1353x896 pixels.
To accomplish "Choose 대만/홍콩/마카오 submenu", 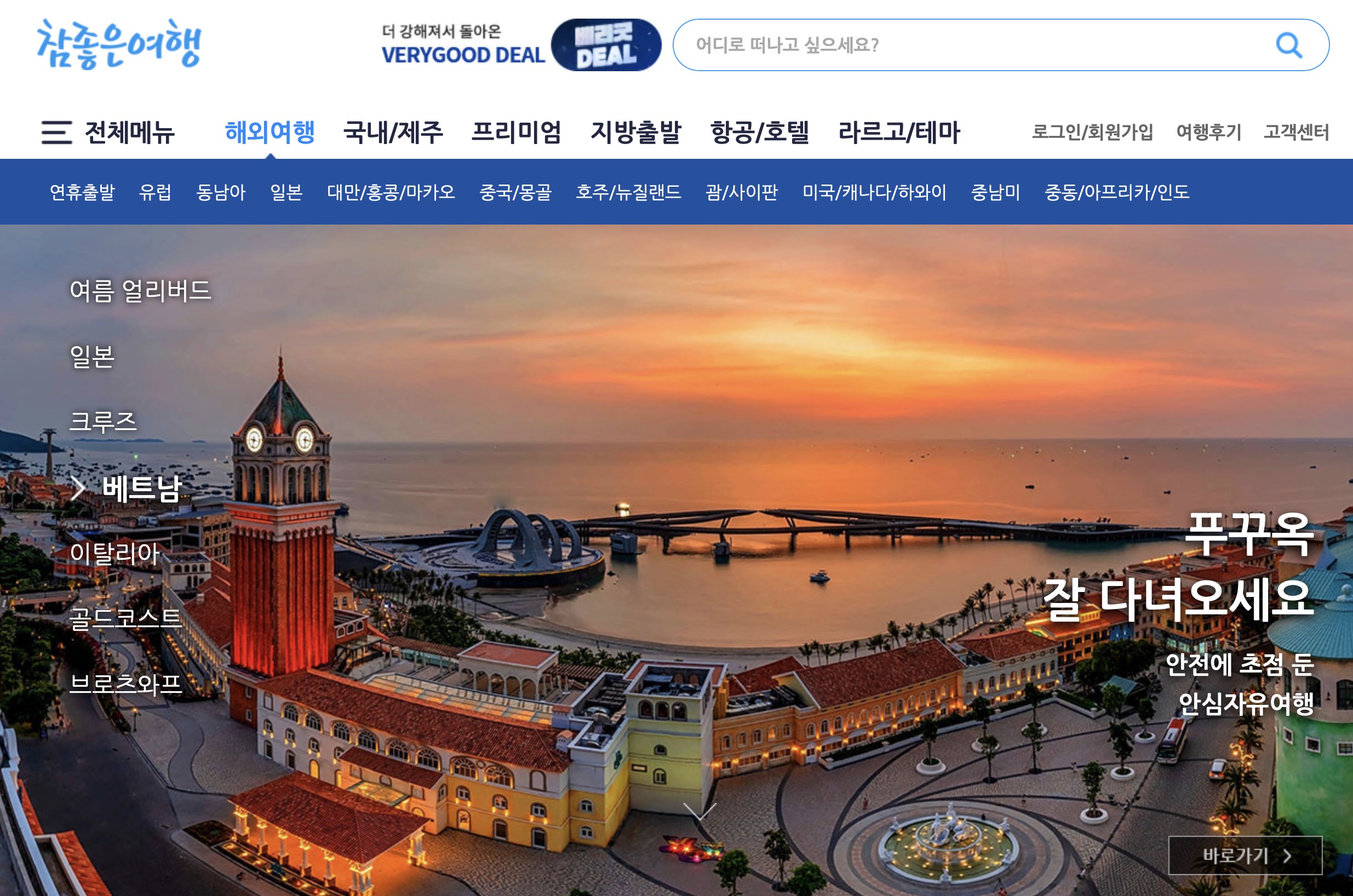I will pyautogui.click(x=391, y=192).
